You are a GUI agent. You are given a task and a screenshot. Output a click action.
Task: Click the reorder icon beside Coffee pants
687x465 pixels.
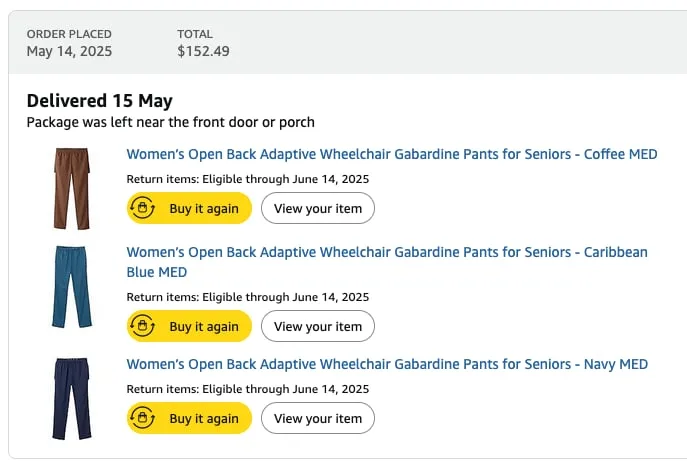tap(142, 208)
